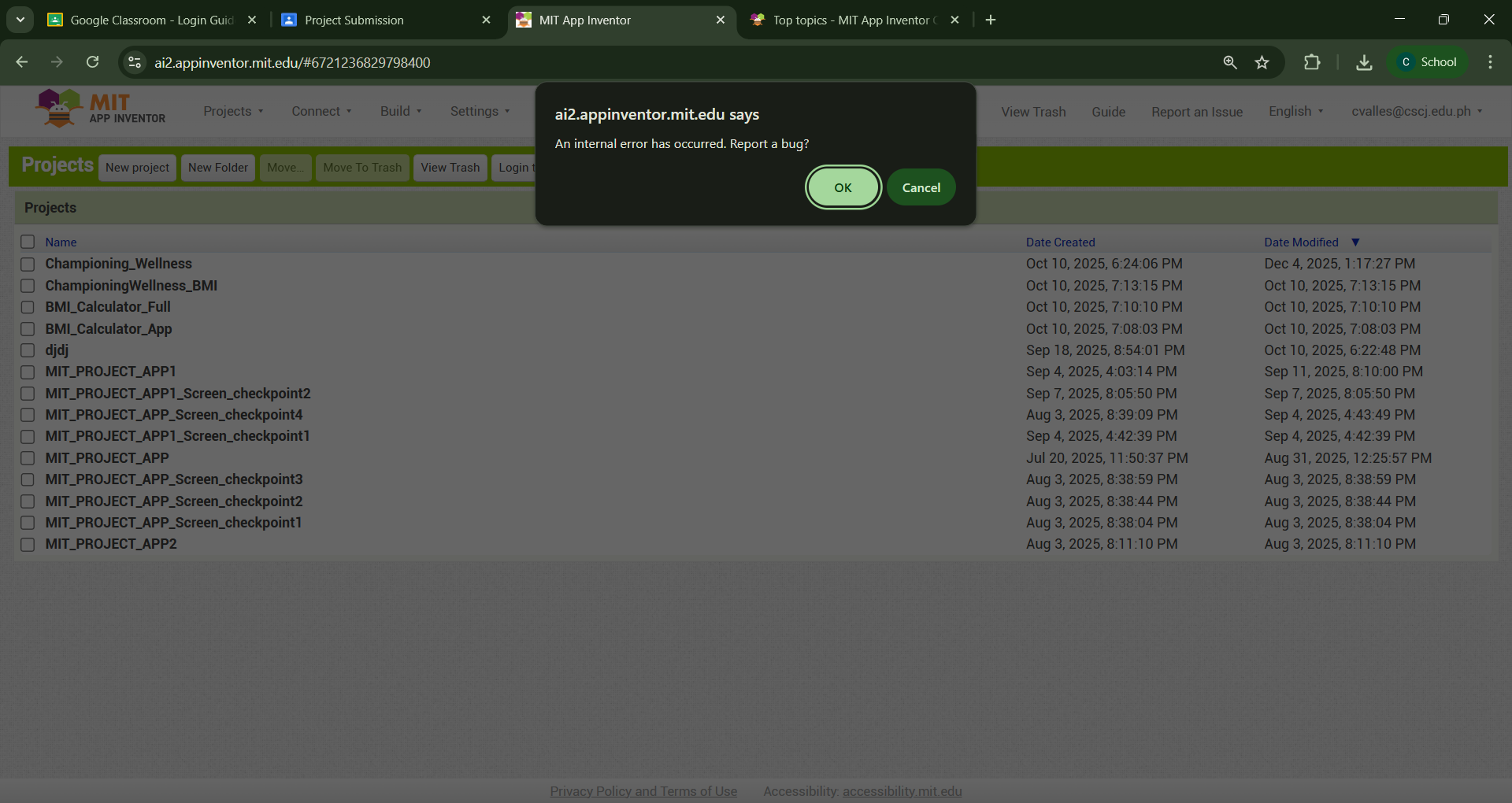Close the Project Submission tab

coord(486,20)
